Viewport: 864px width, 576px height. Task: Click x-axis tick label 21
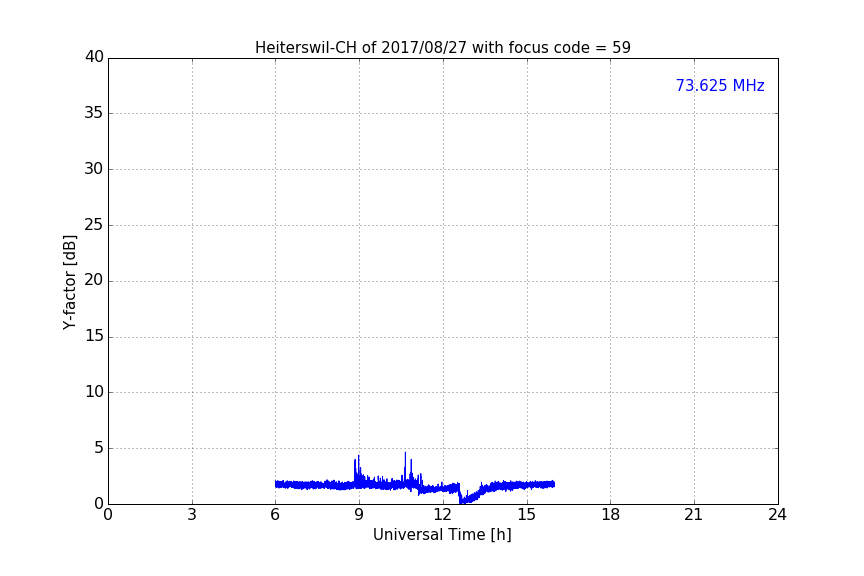coord(694,515)
